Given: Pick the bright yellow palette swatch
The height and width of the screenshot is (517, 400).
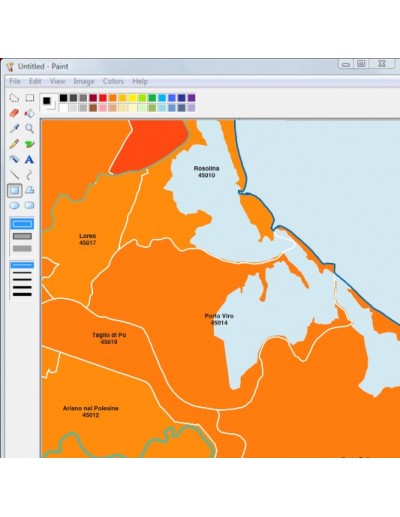Looking at the screenshot, I should click(132, 98).
